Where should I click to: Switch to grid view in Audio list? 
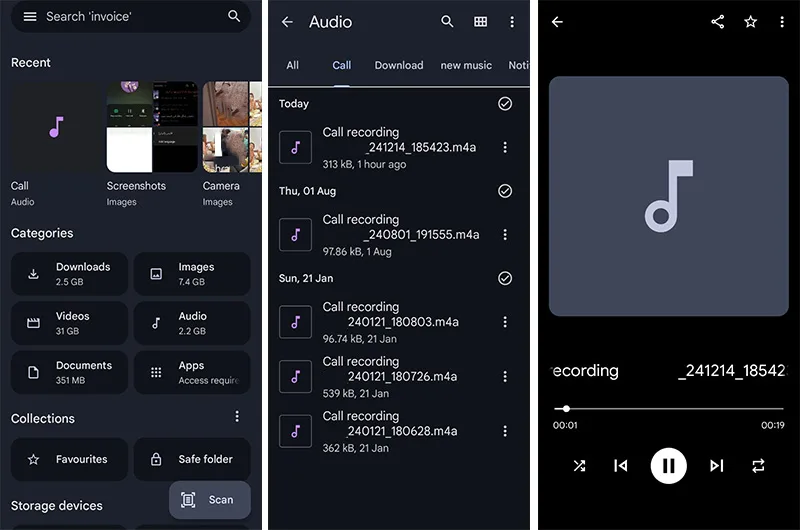(x=480, y=22)
